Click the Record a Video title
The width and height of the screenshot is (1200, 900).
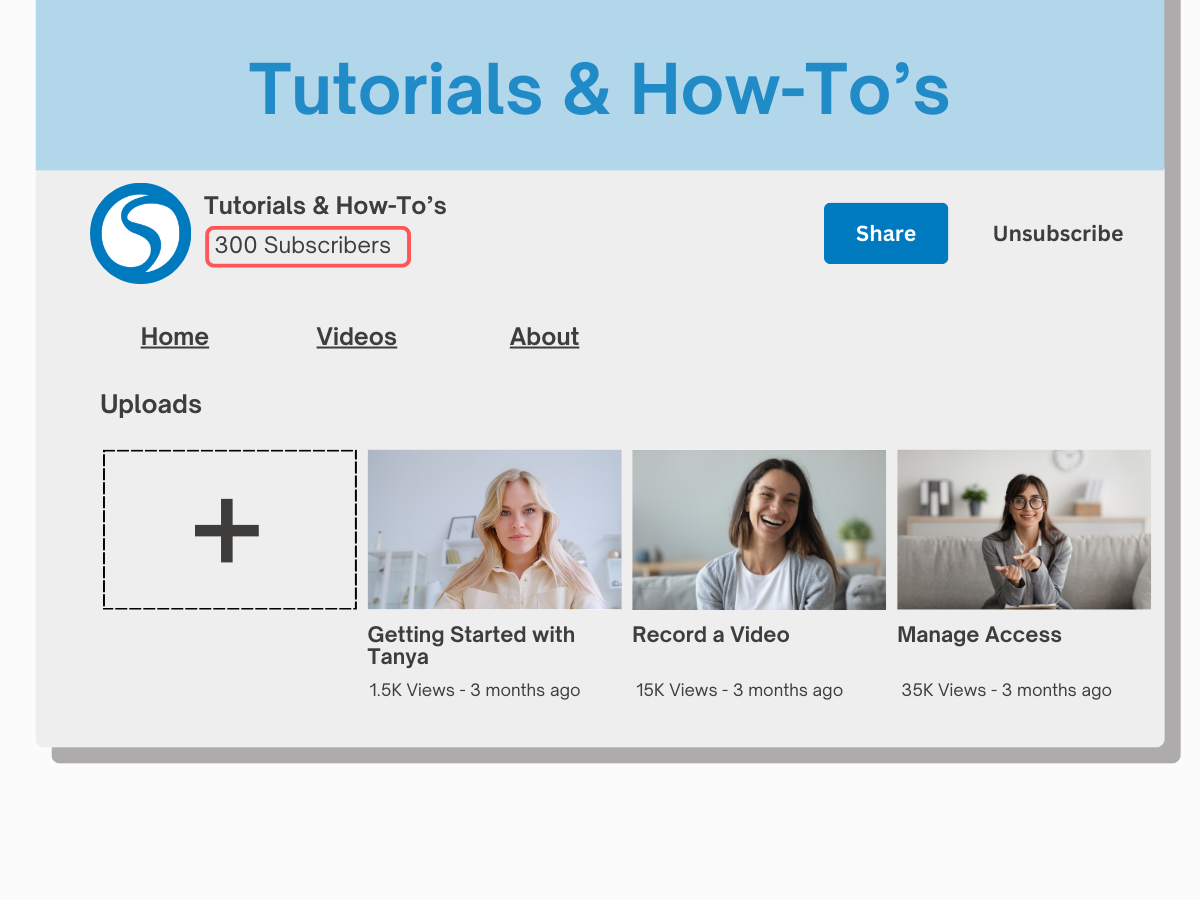tap(711, 635)
